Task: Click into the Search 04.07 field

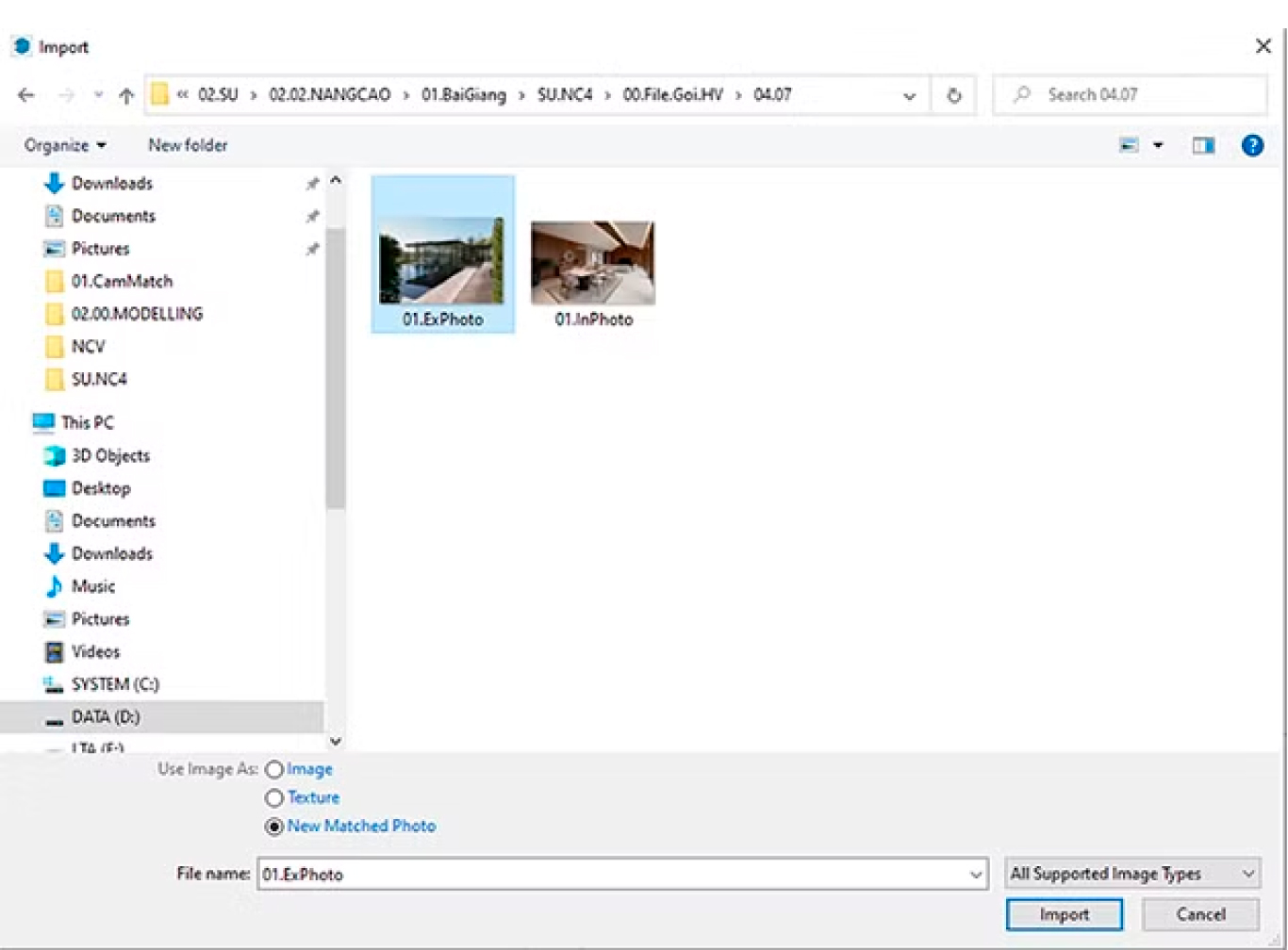Action: (x=1130, y=95)
